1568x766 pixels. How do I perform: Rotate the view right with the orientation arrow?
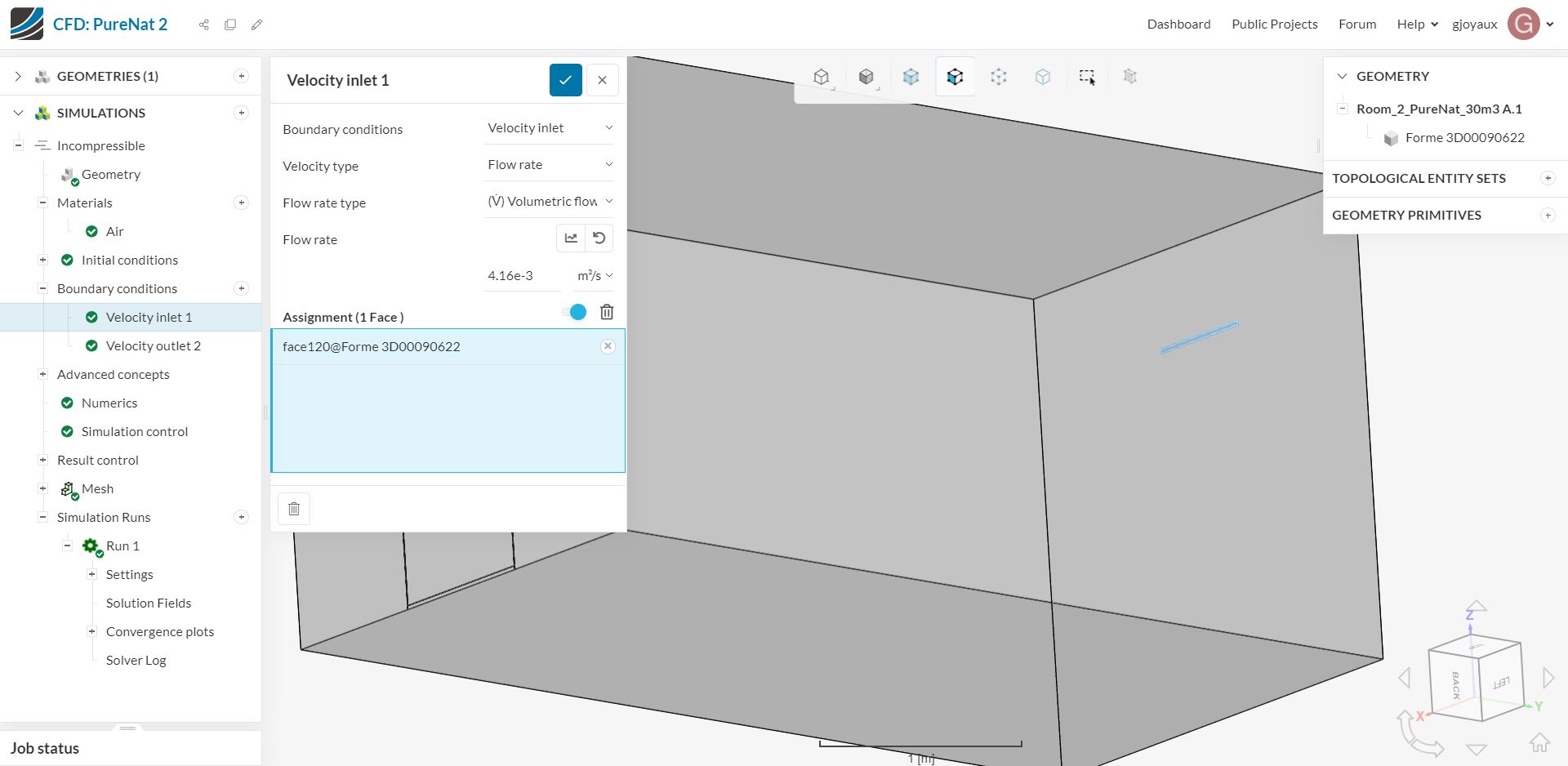1548,678
